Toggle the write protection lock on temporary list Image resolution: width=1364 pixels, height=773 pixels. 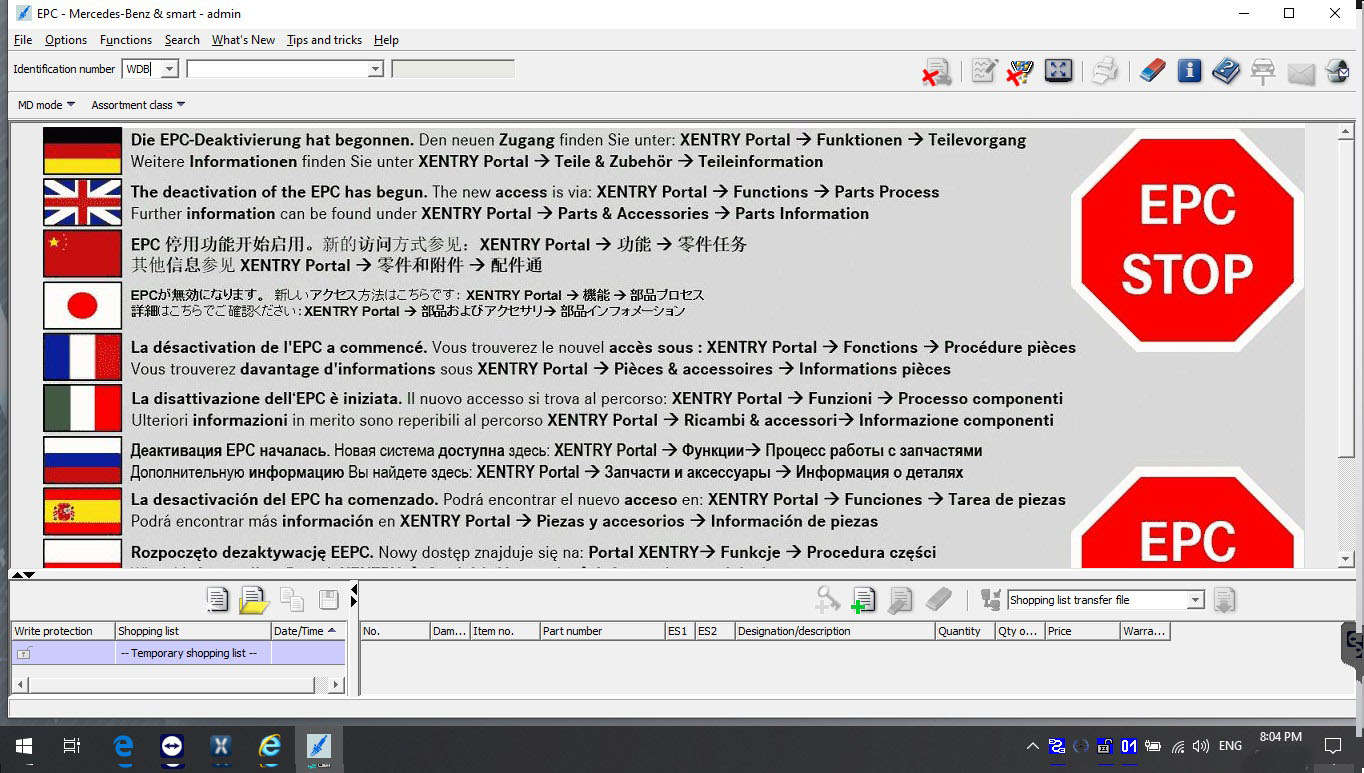pyautogui.click(x=24, y=653)
